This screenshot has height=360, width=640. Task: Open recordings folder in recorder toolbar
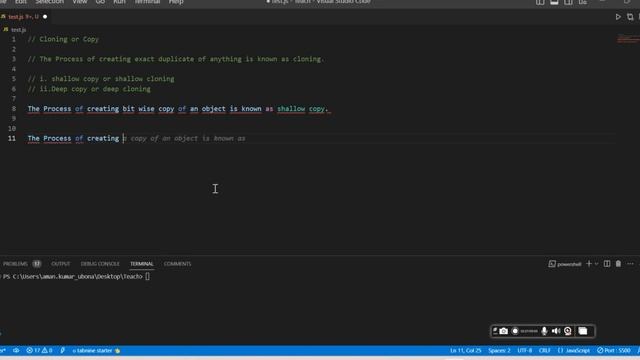pos(583,331)
